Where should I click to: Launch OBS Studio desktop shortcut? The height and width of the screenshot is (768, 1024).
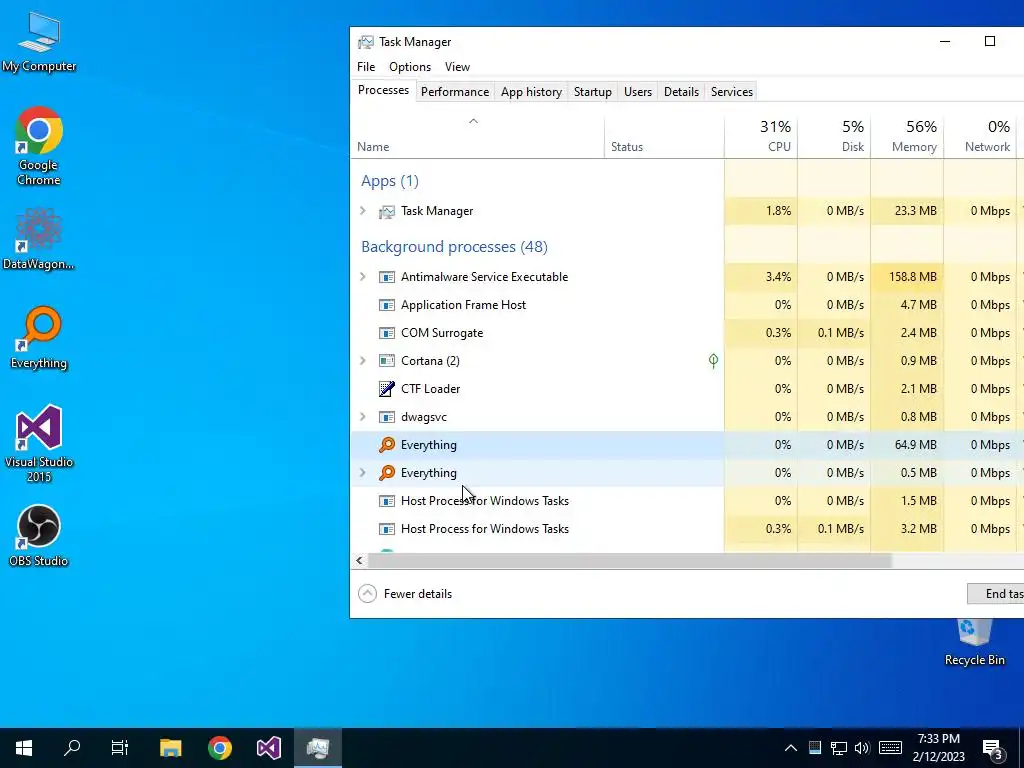39,536
